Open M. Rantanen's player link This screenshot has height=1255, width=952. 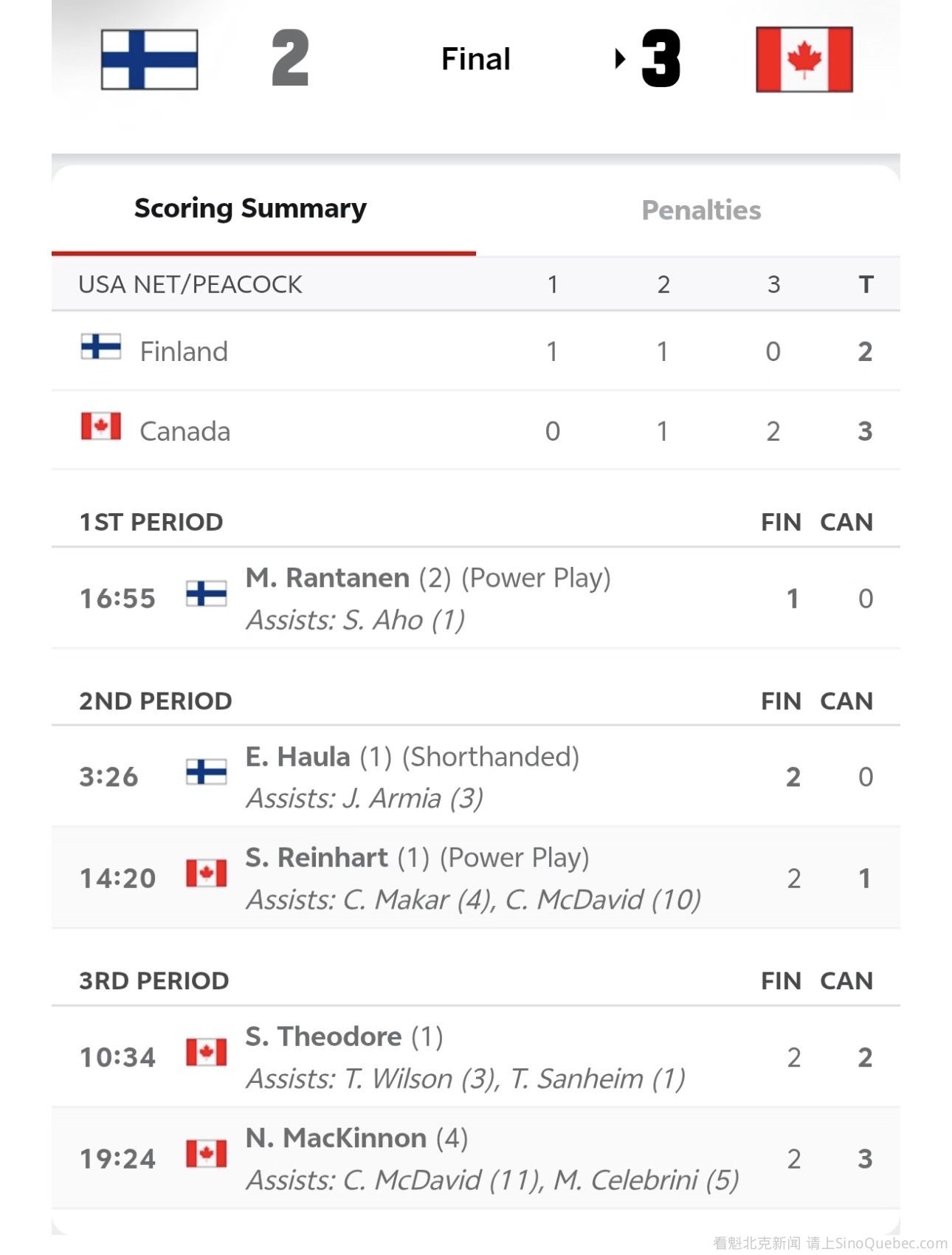point(327,578)
